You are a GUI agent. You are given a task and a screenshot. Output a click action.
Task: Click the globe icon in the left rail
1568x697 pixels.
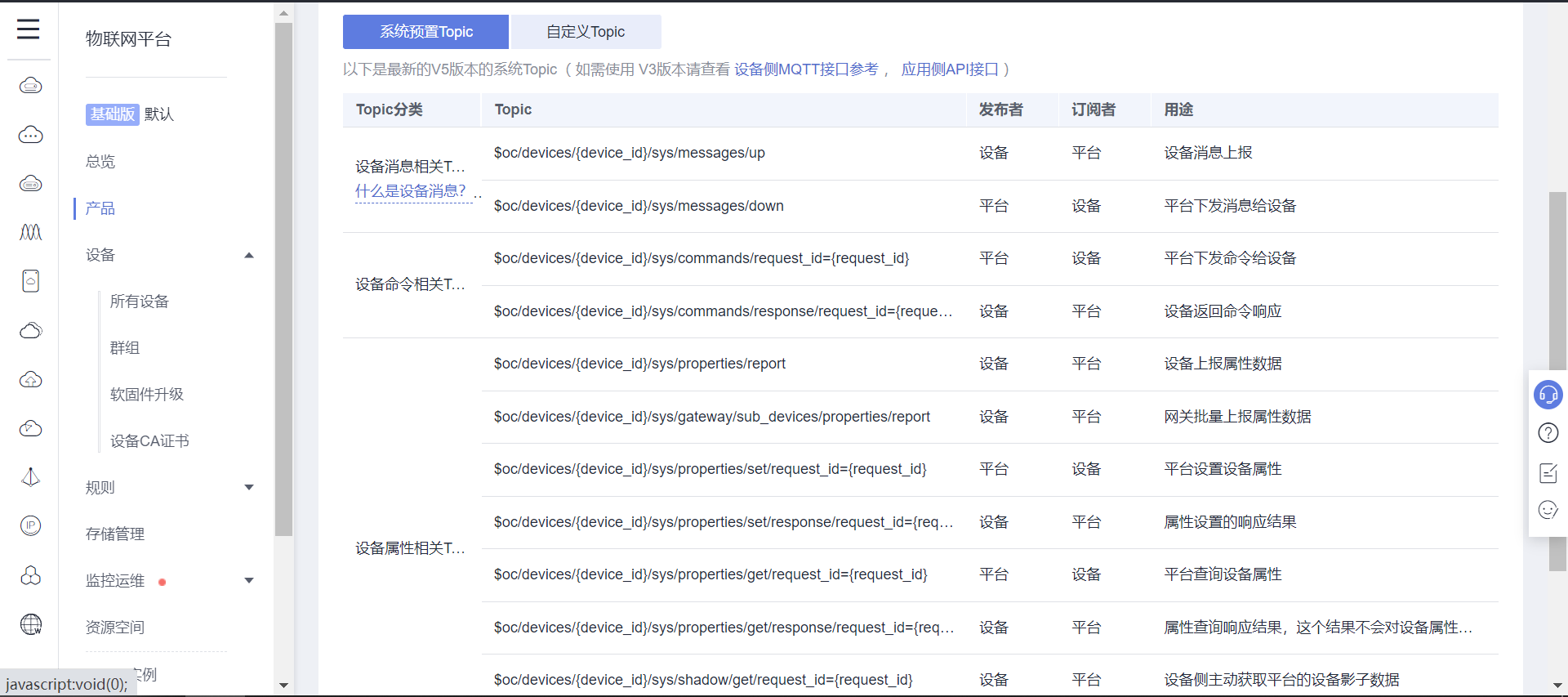pyautogui.click(x=30, y=624)
